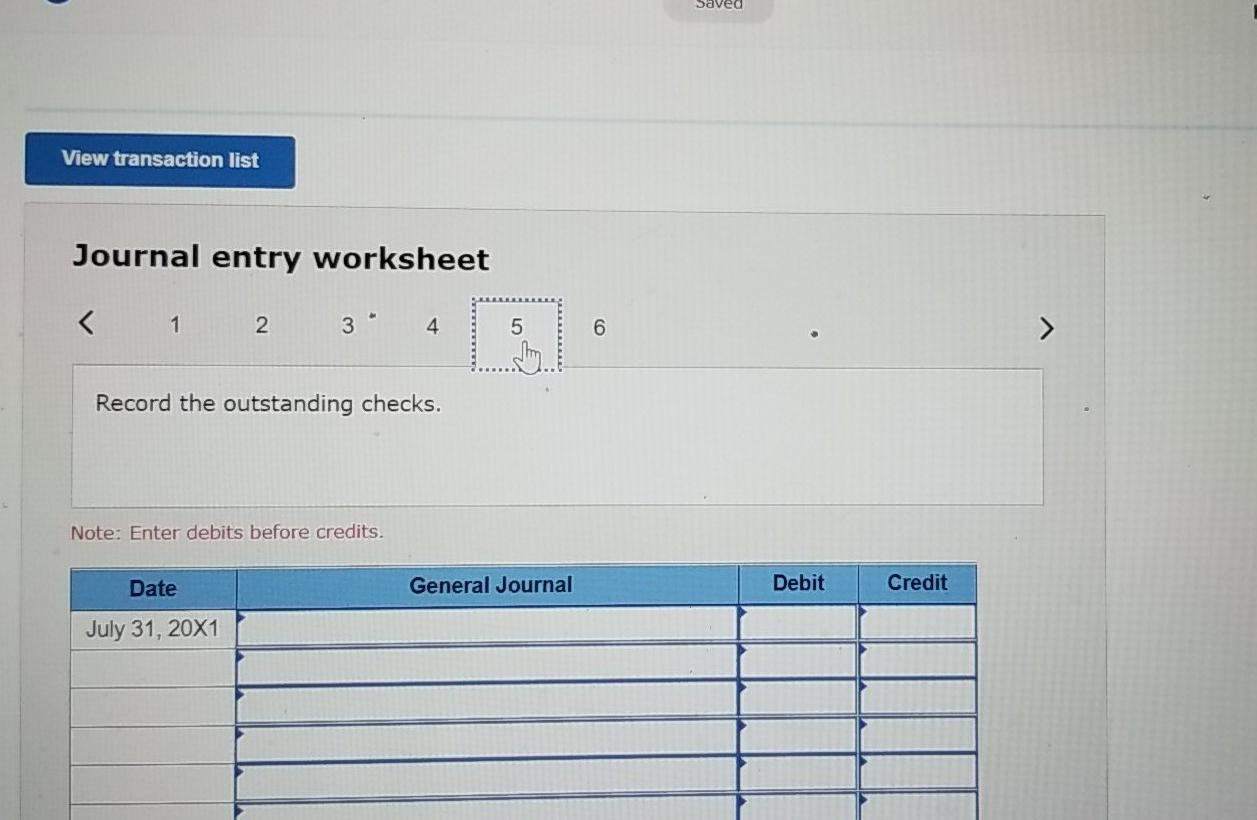Viewport: 1257px width, 820px height.
Task: Click the Debit column header
Action: click(x=798, y=583)
